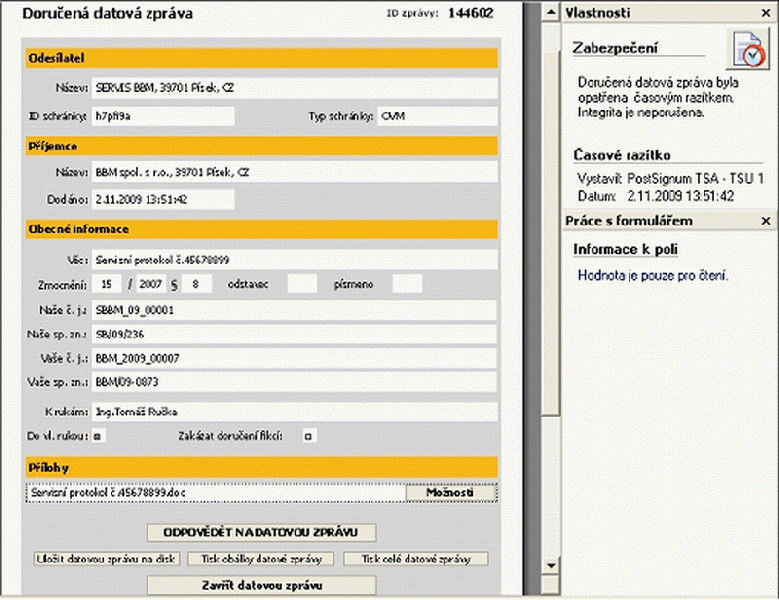Click the scrollbar up arrow
The image size is (779, 600).
pos(550,12)
